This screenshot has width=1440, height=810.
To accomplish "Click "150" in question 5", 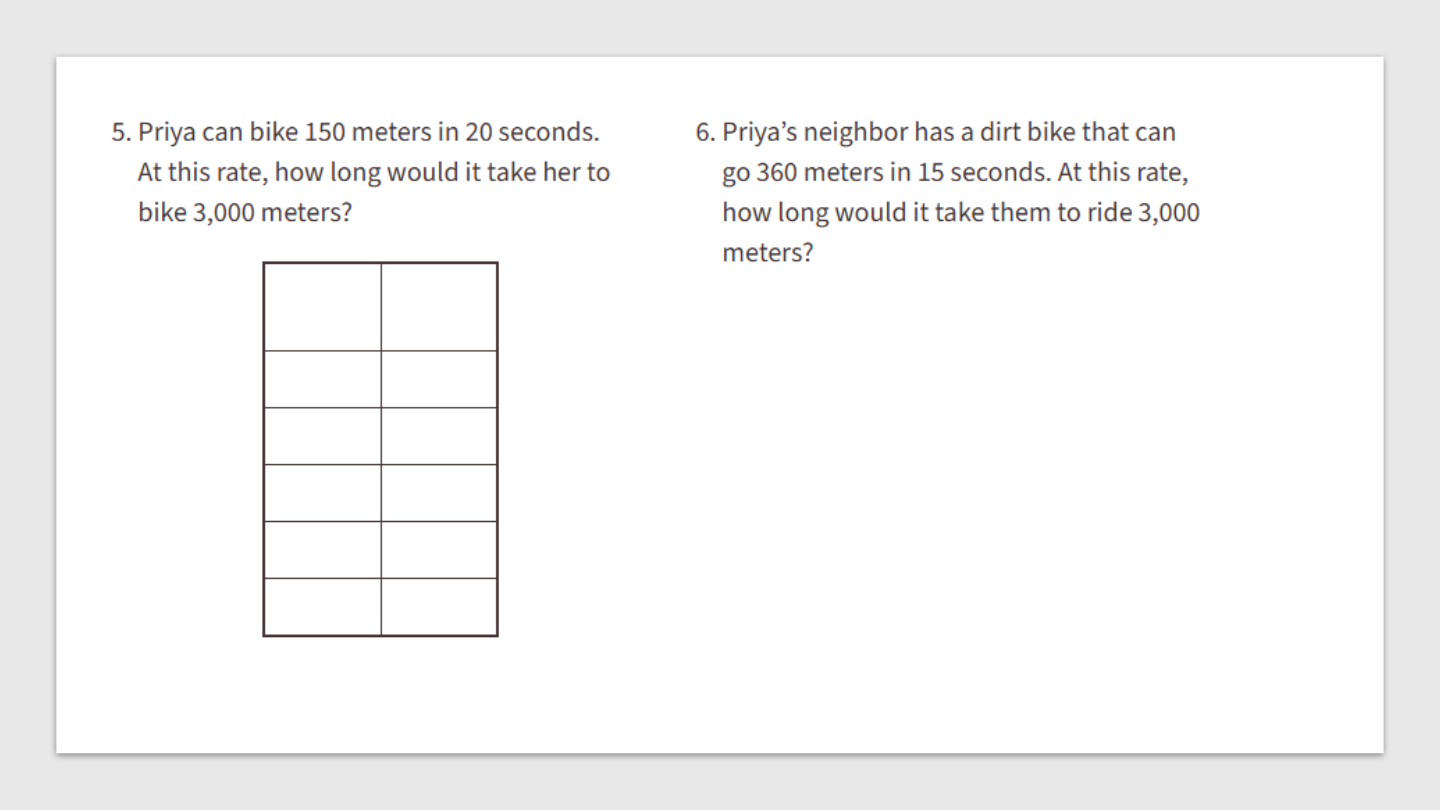I will 324,132.
